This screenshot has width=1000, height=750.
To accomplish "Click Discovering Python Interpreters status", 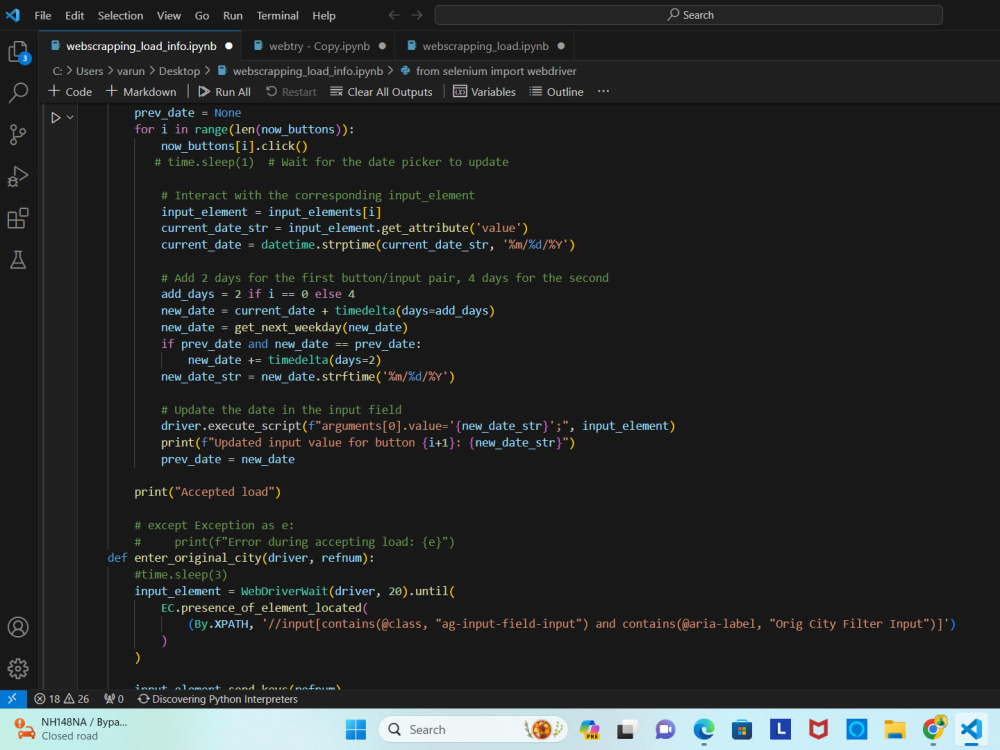I will pos(217,699).
